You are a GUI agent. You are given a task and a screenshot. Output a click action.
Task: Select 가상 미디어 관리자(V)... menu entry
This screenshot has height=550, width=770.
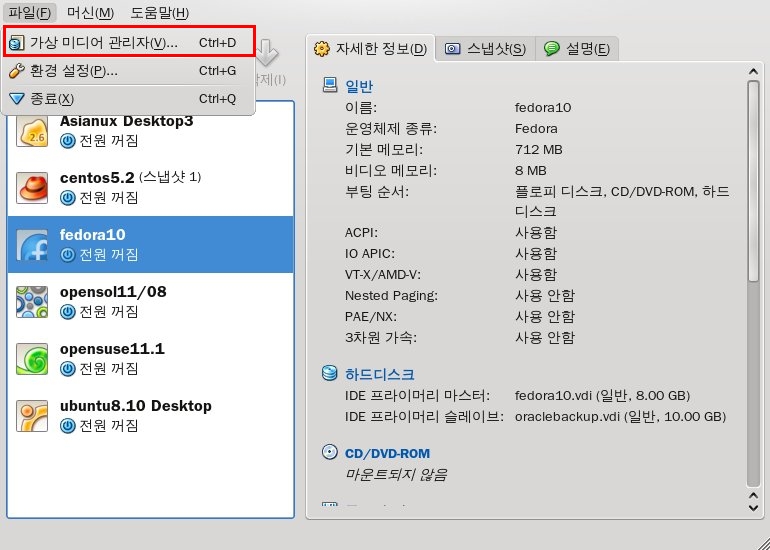point(129,42)
